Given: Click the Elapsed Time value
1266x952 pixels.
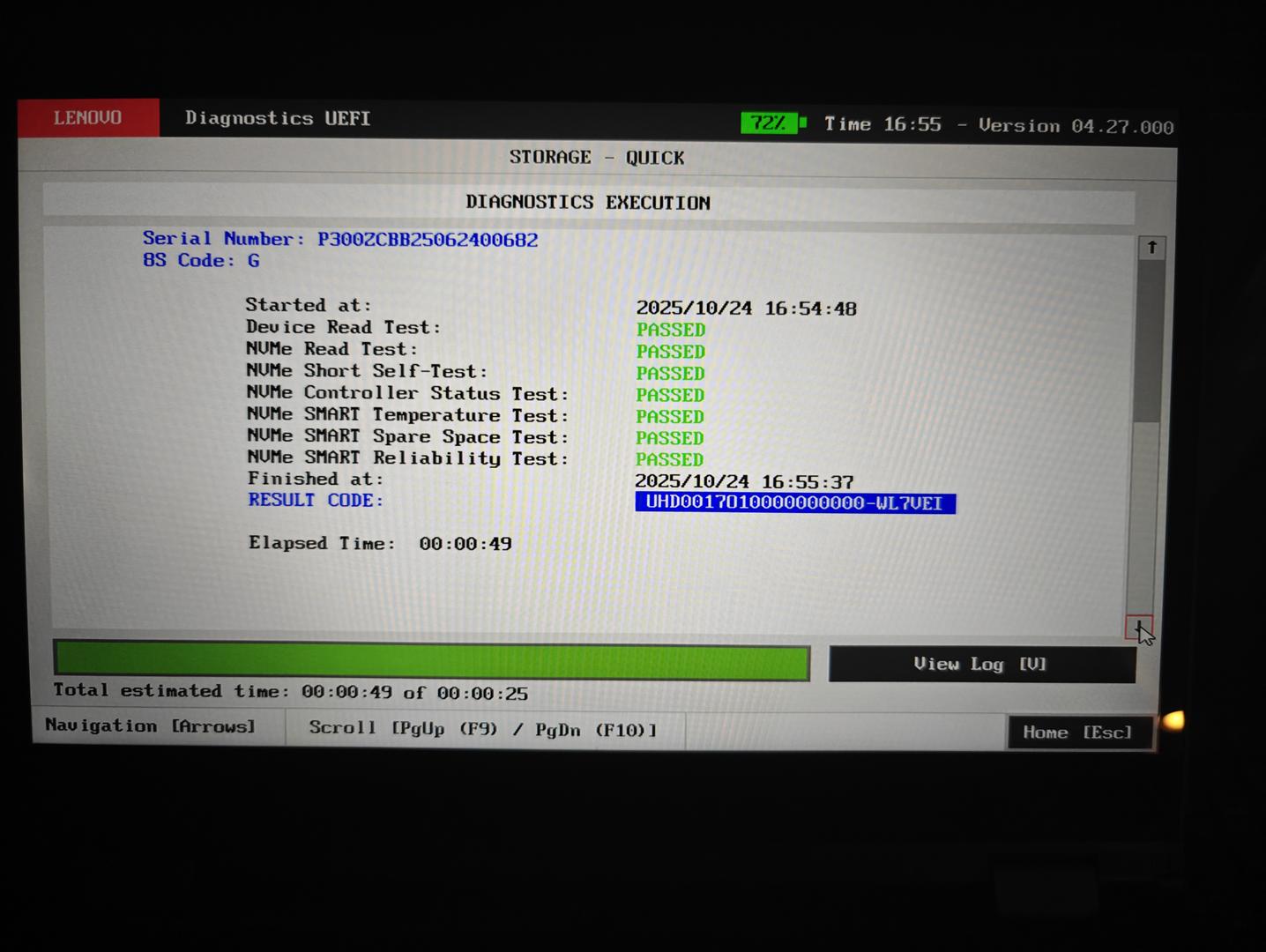Looking at the screenshot, I should [x=465, y=544].
